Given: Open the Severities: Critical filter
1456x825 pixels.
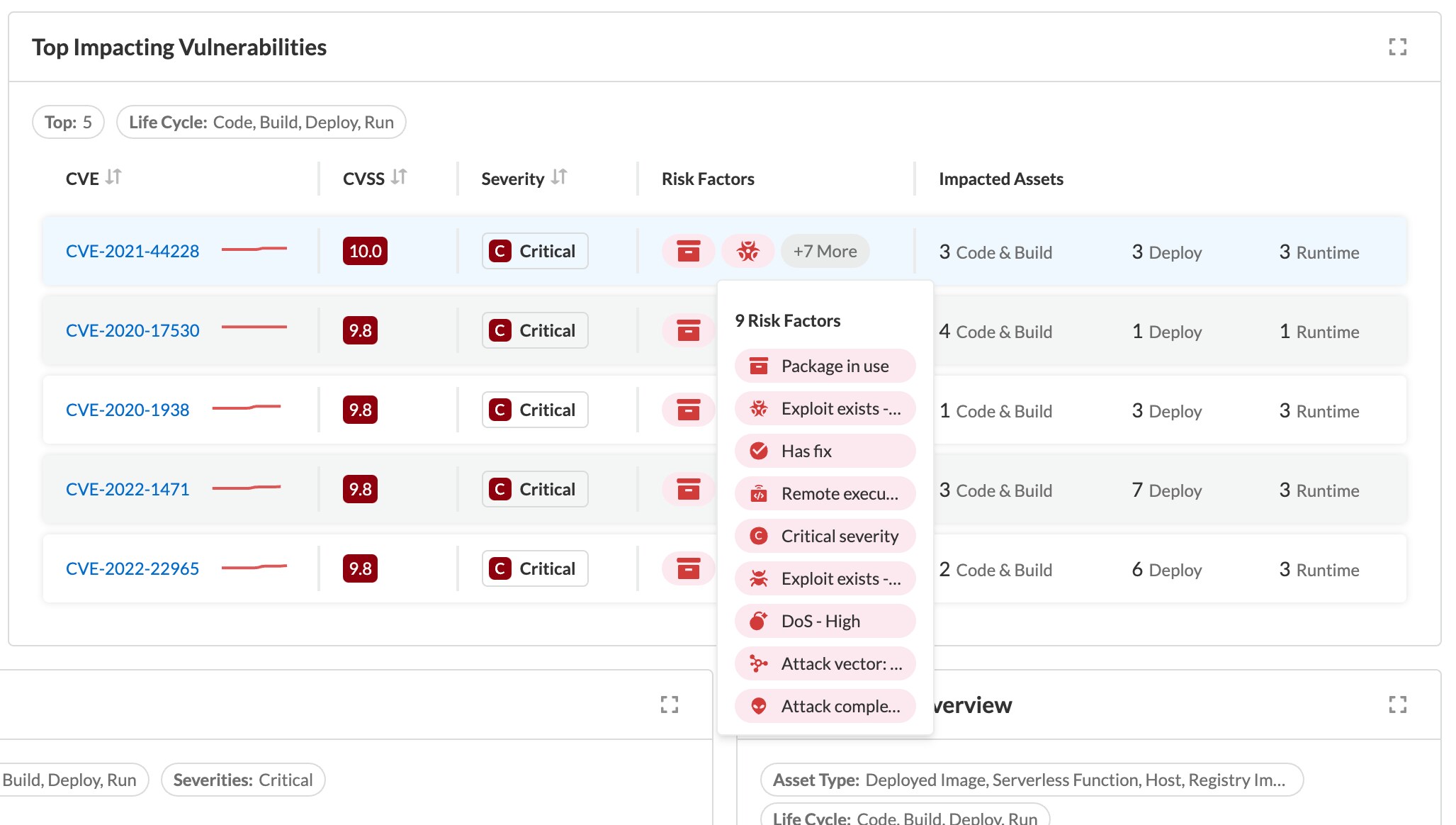Looking at the screenshot, I should (242, 780).
